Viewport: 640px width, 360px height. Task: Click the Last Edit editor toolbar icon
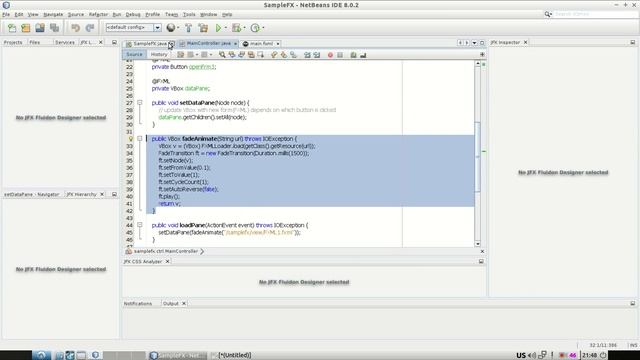(180, 55)
